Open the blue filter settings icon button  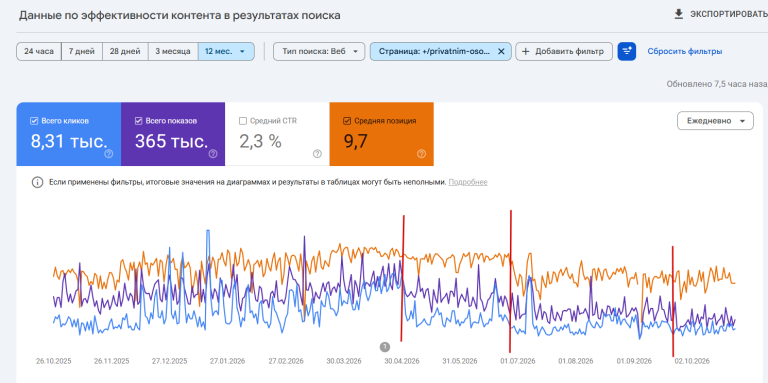pyautogui.click(x=627, y=51)
